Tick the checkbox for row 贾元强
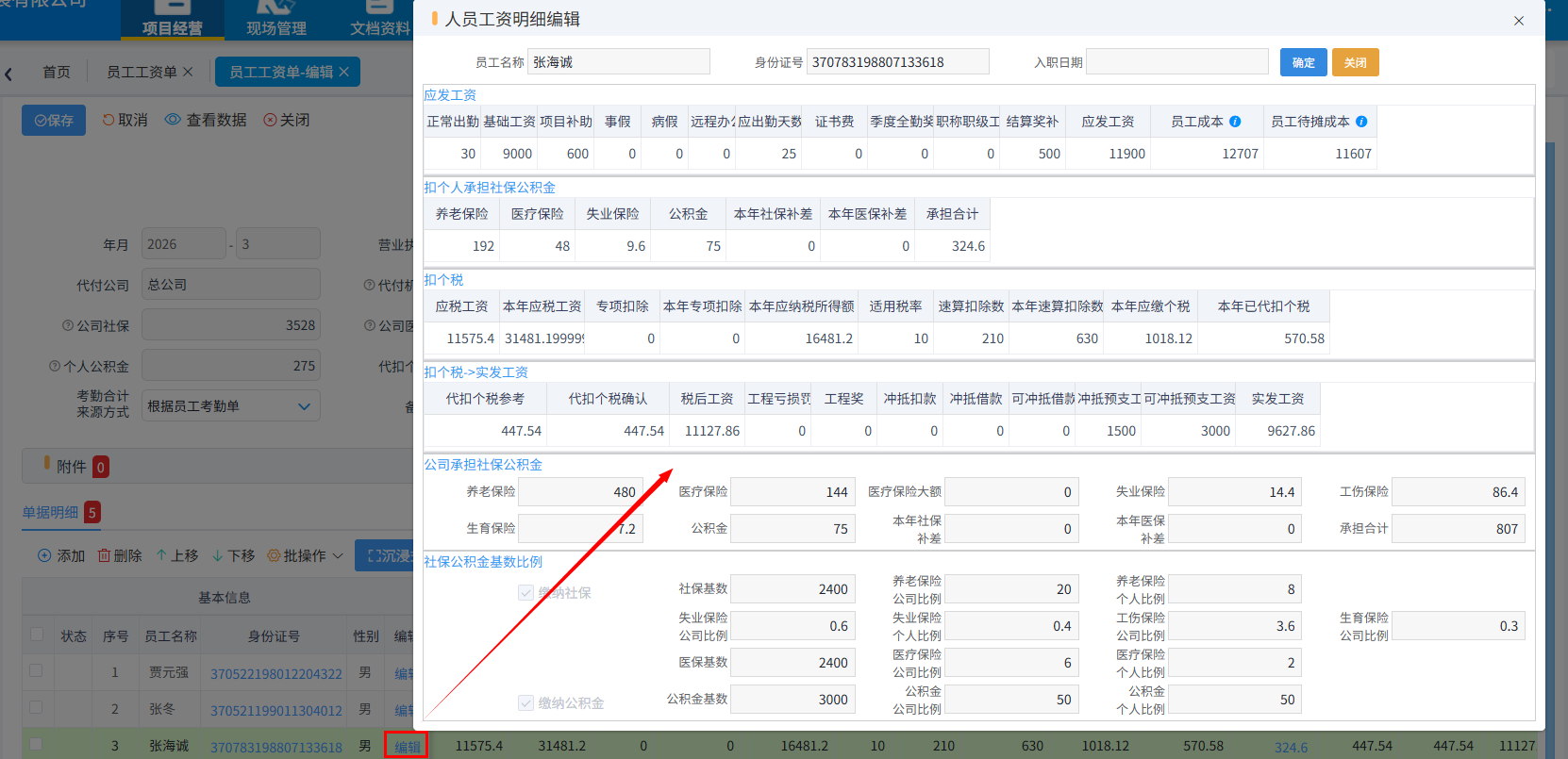Image resolution: width=1568 pixels, height=759 pixels. pos(36,671)
